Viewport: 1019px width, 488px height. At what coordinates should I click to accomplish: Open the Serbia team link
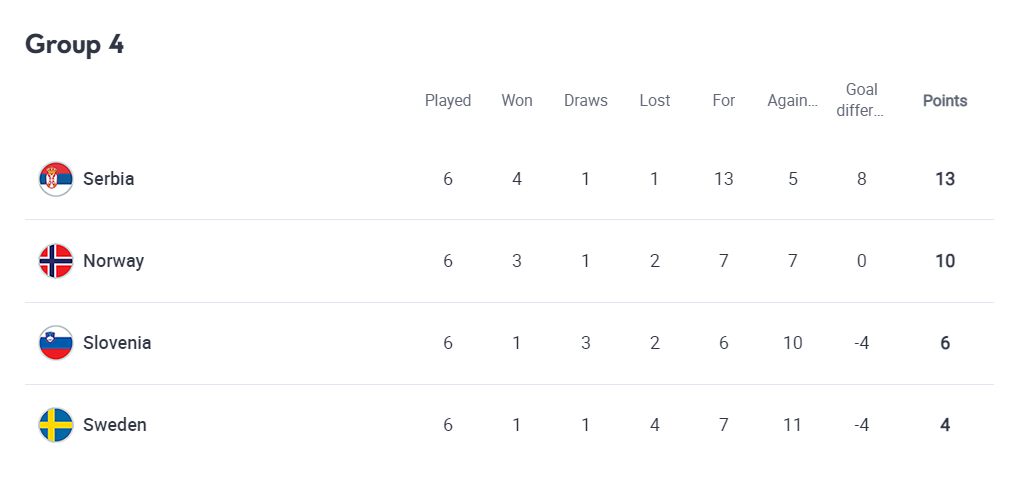point(109,179)
